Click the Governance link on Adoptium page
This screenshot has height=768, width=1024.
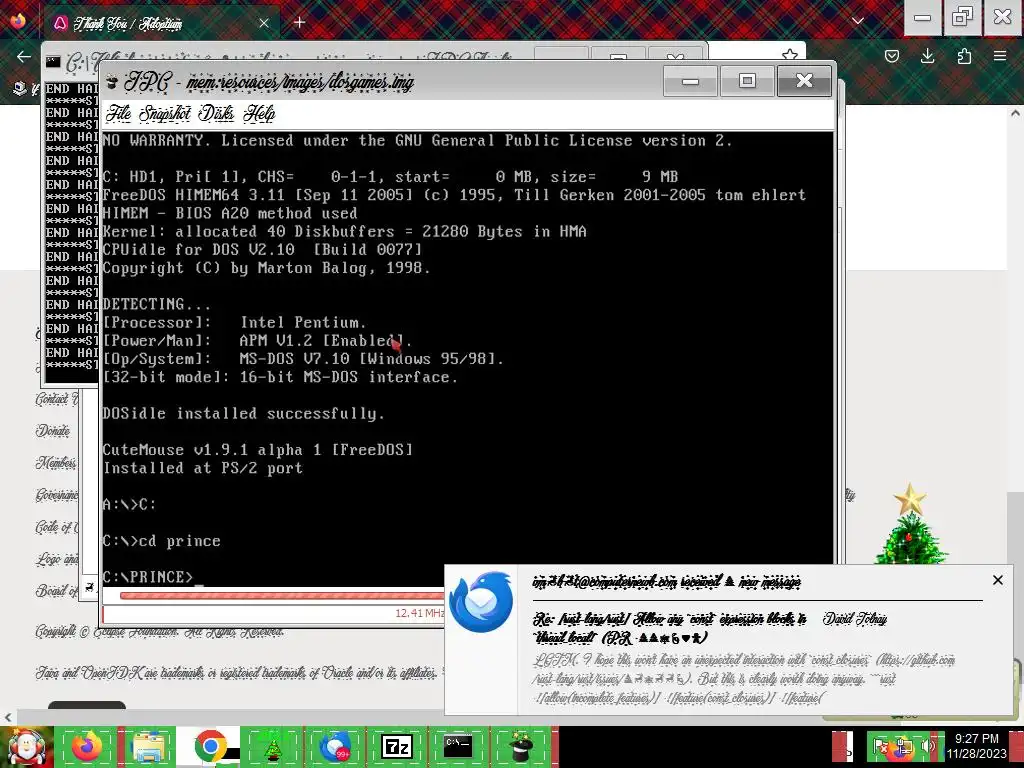(57, 495)
